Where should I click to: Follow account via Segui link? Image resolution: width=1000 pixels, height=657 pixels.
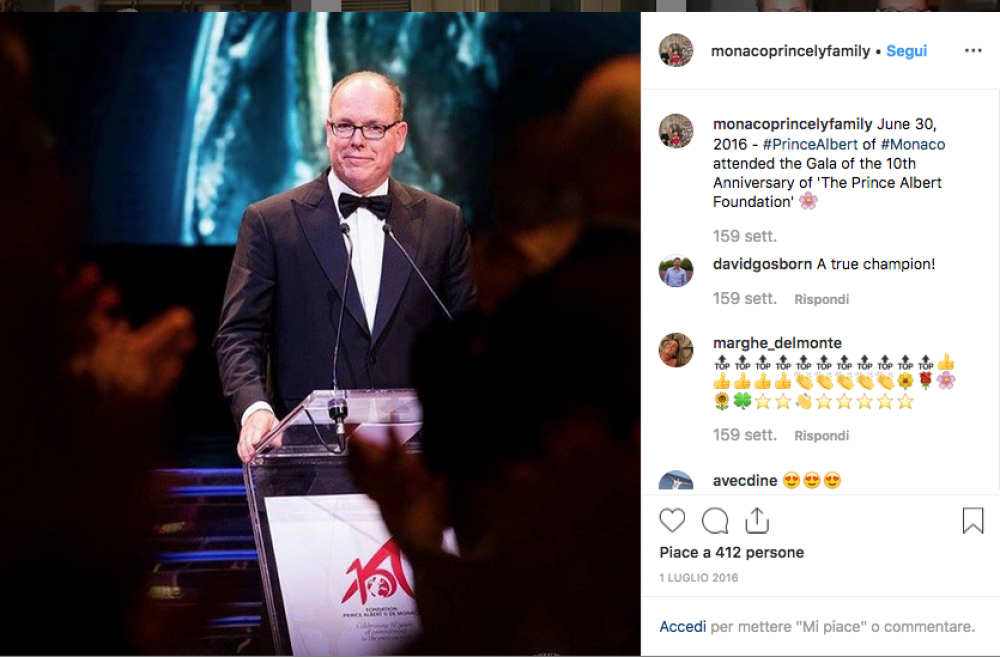pyautogui.click(x=906, y=51)
